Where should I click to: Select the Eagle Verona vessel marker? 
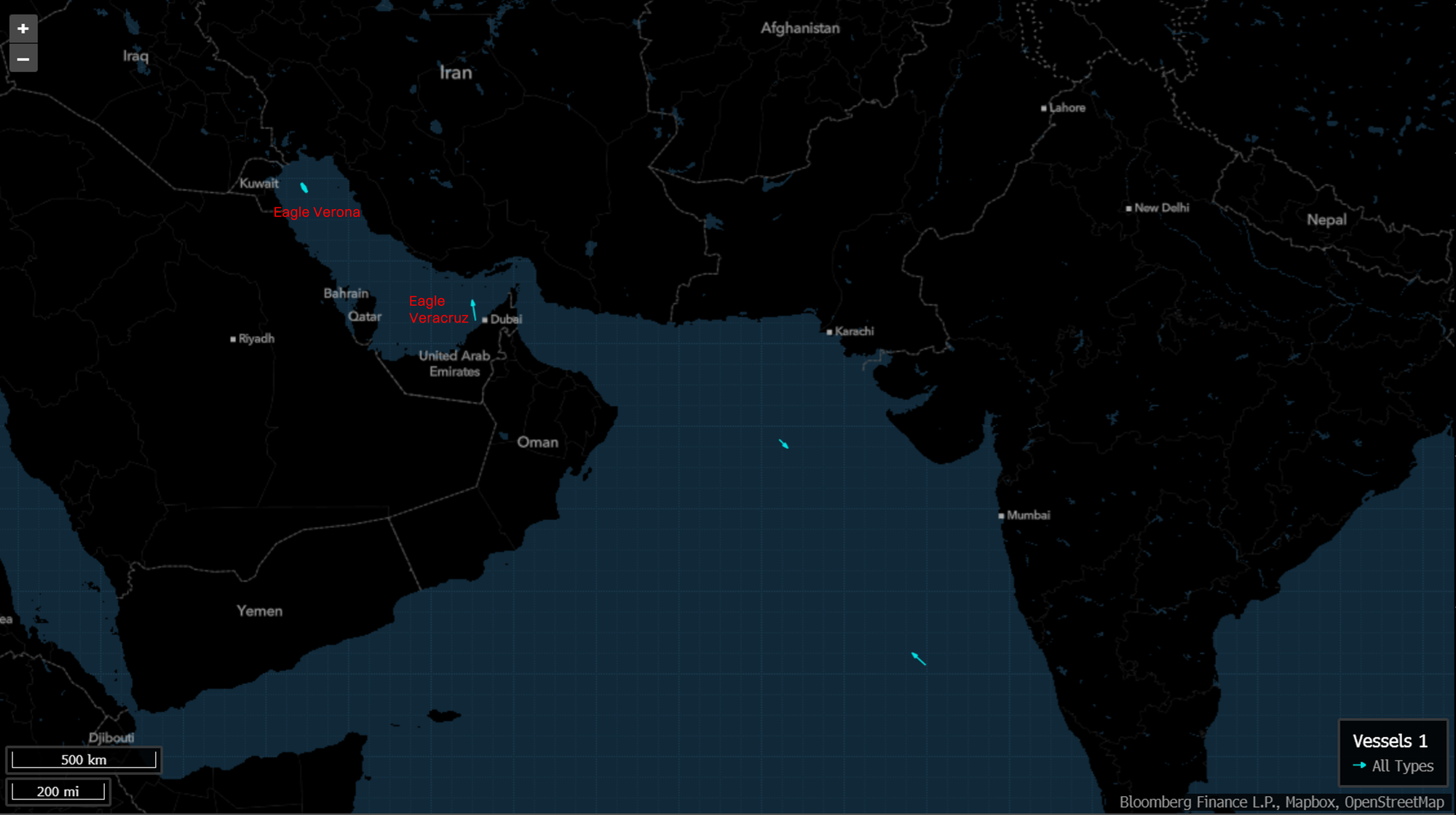click(304, 188)
